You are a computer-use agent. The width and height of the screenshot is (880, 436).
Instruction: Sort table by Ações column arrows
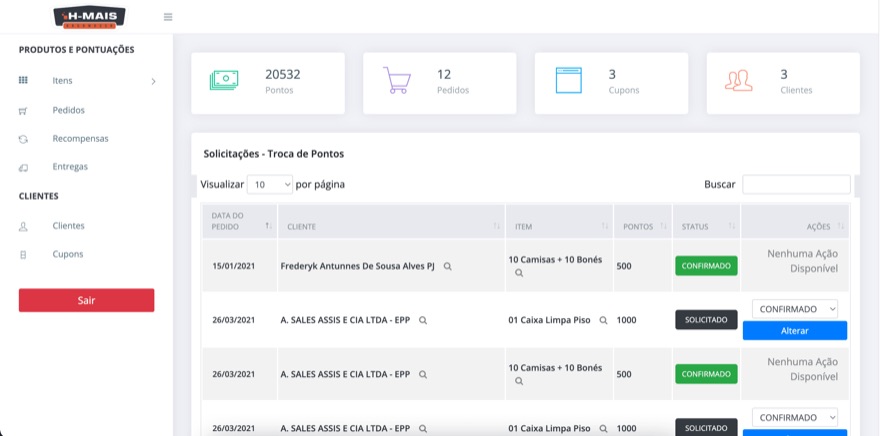(x=841, y=226)
